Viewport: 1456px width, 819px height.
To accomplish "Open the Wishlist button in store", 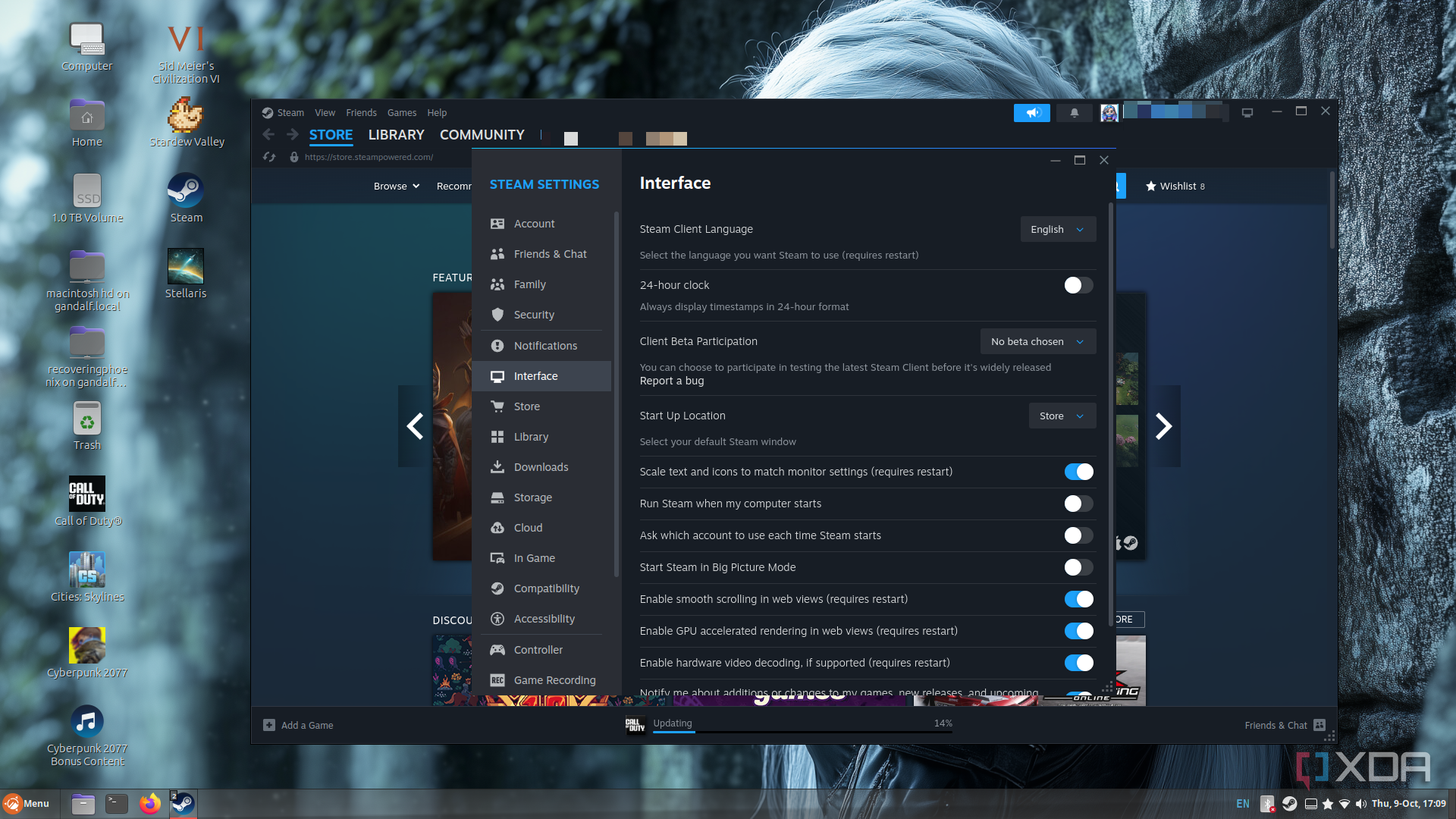I will (x=1175, y=186).
